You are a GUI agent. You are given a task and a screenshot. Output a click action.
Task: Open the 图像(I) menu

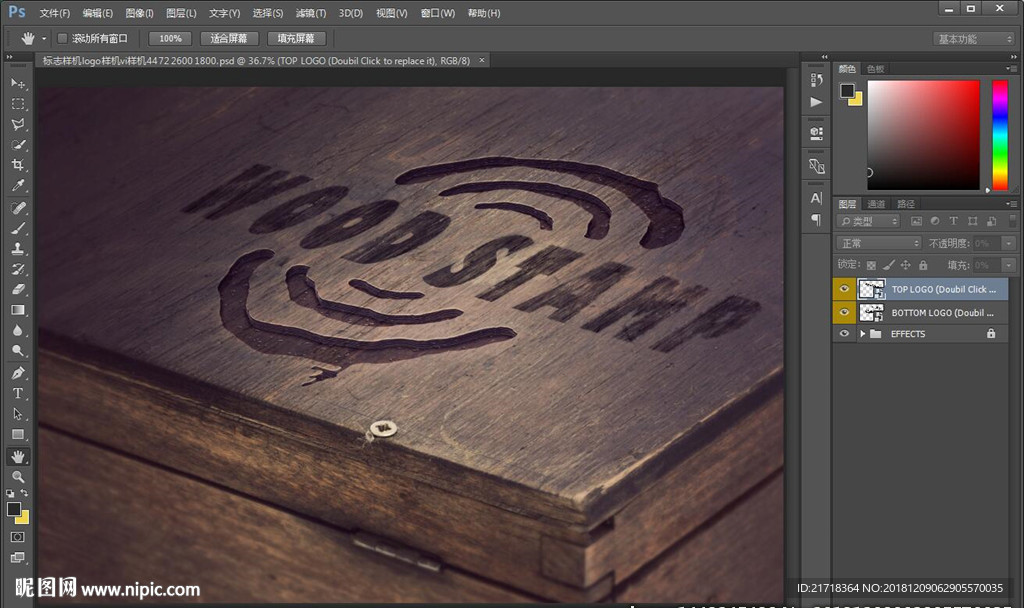tap(139, 13)
